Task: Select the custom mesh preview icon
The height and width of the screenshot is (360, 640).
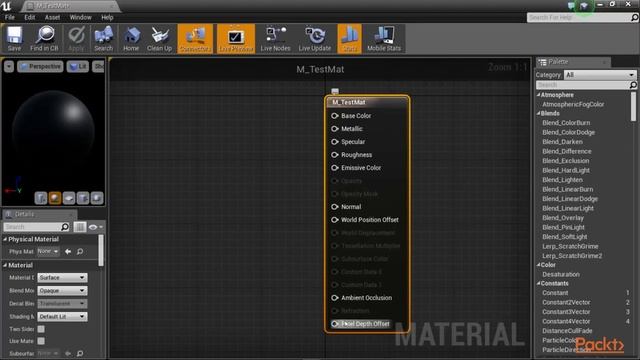Action: (97, 198)
